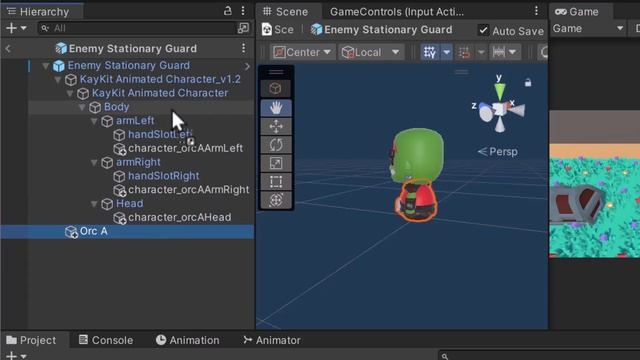Open the Local handle rotation dropdown
The image size is (640, 360).
pos(370,52)
